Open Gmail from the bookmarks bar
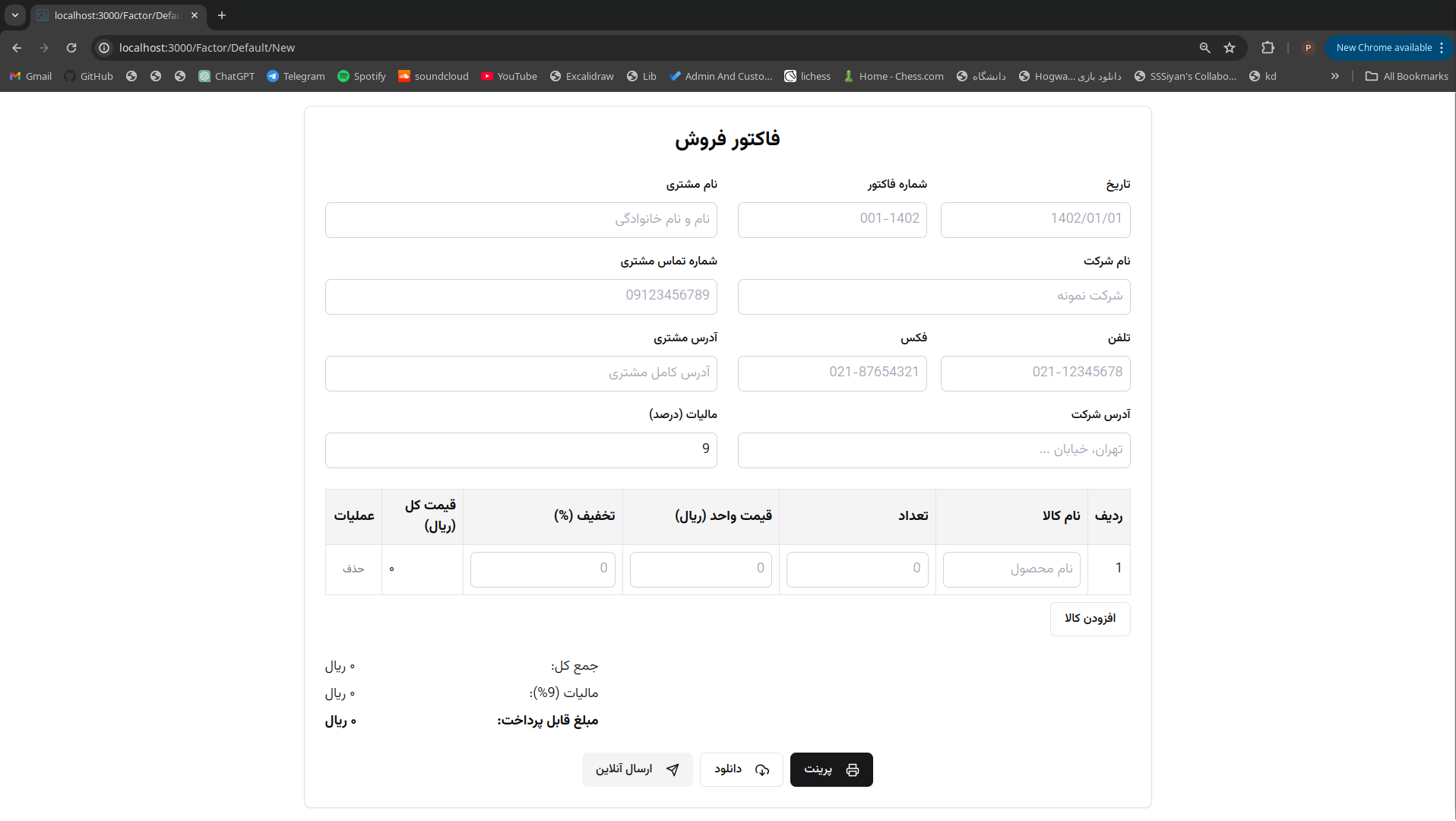This screenshot has width=1456, height=821. 30,76
